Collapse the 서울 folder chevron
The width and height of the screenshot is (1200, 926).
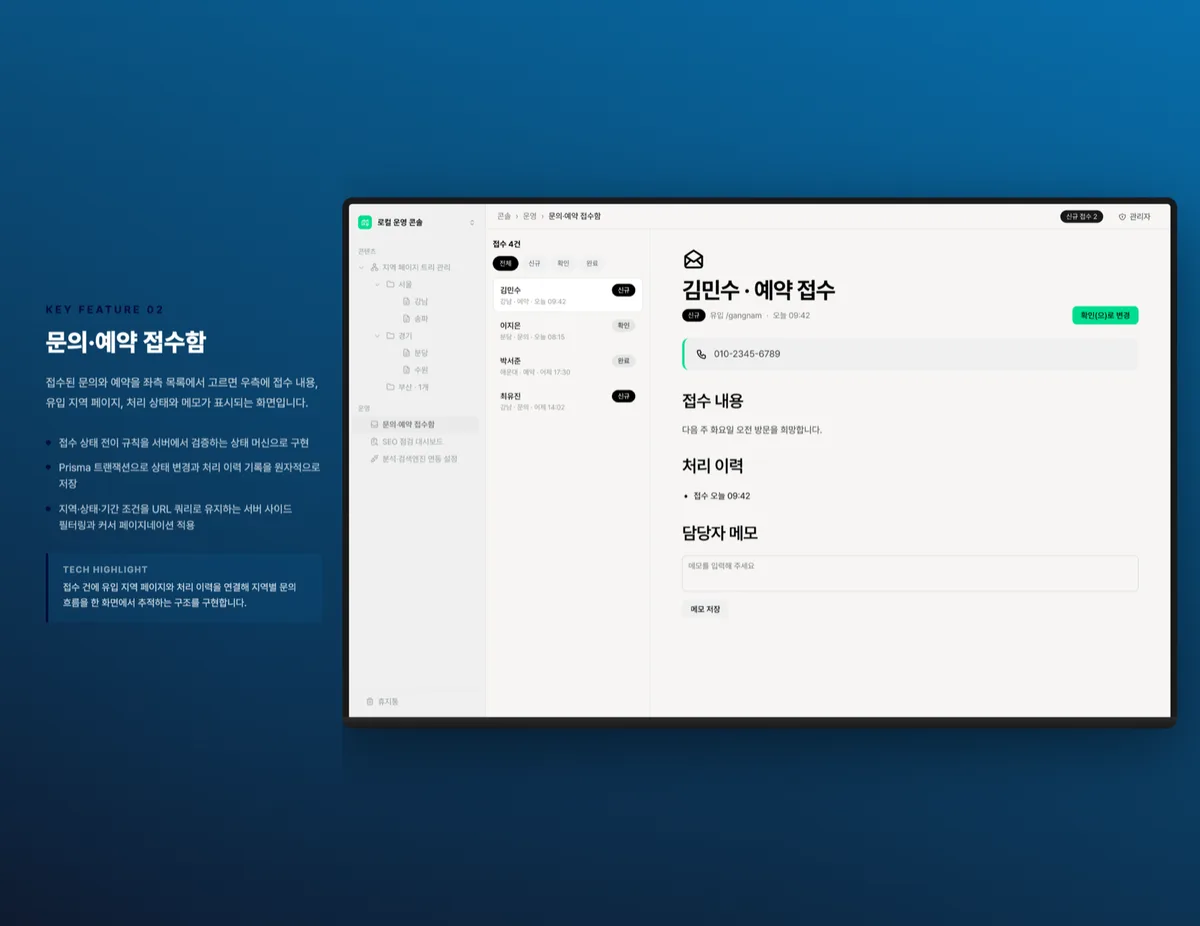click(378, 284)
